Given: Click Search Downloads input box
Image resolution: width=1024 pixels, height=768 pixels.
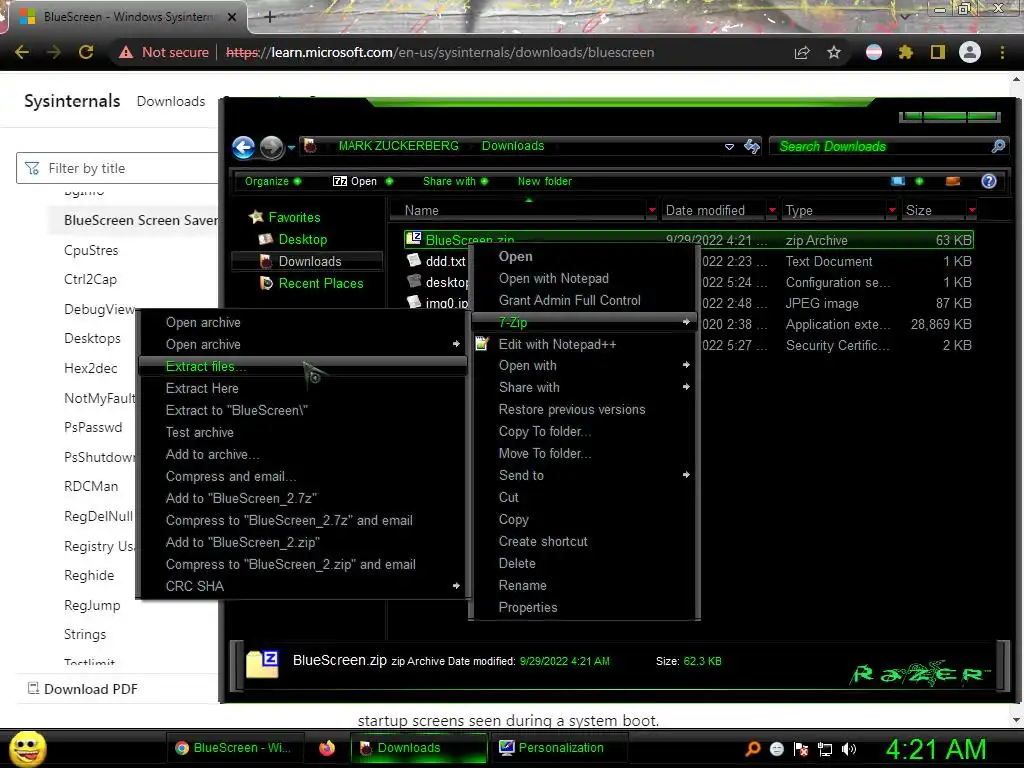Looking at the screenshot, I should pyautogui.click(x=888, y=146).
